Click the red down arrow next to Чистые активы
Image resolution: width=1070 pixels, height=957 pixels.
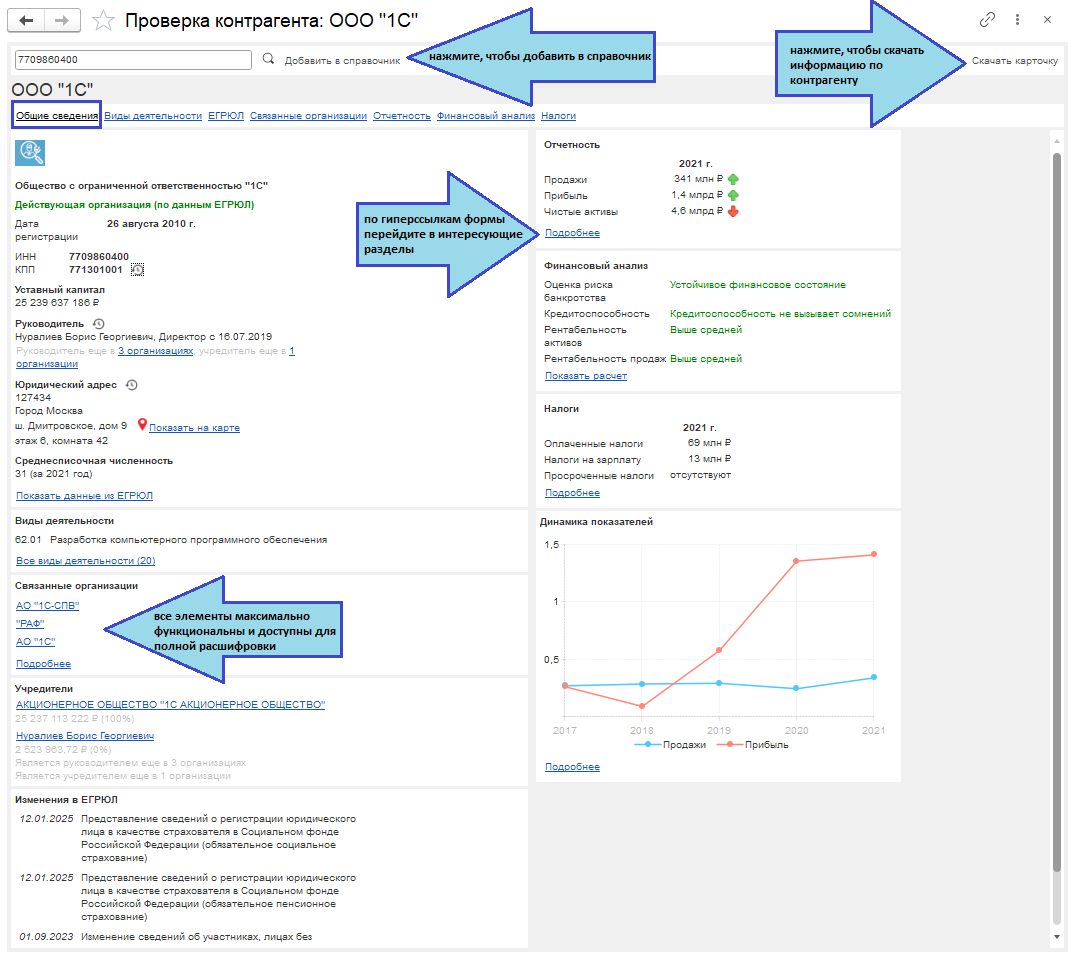tap(733, 212)
